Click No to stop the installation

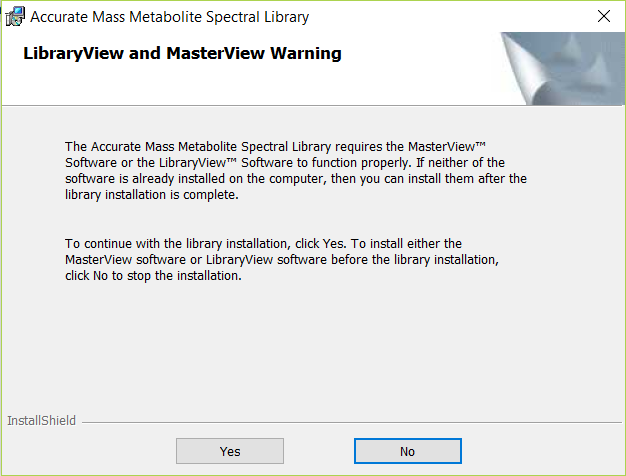pos(408,451)
